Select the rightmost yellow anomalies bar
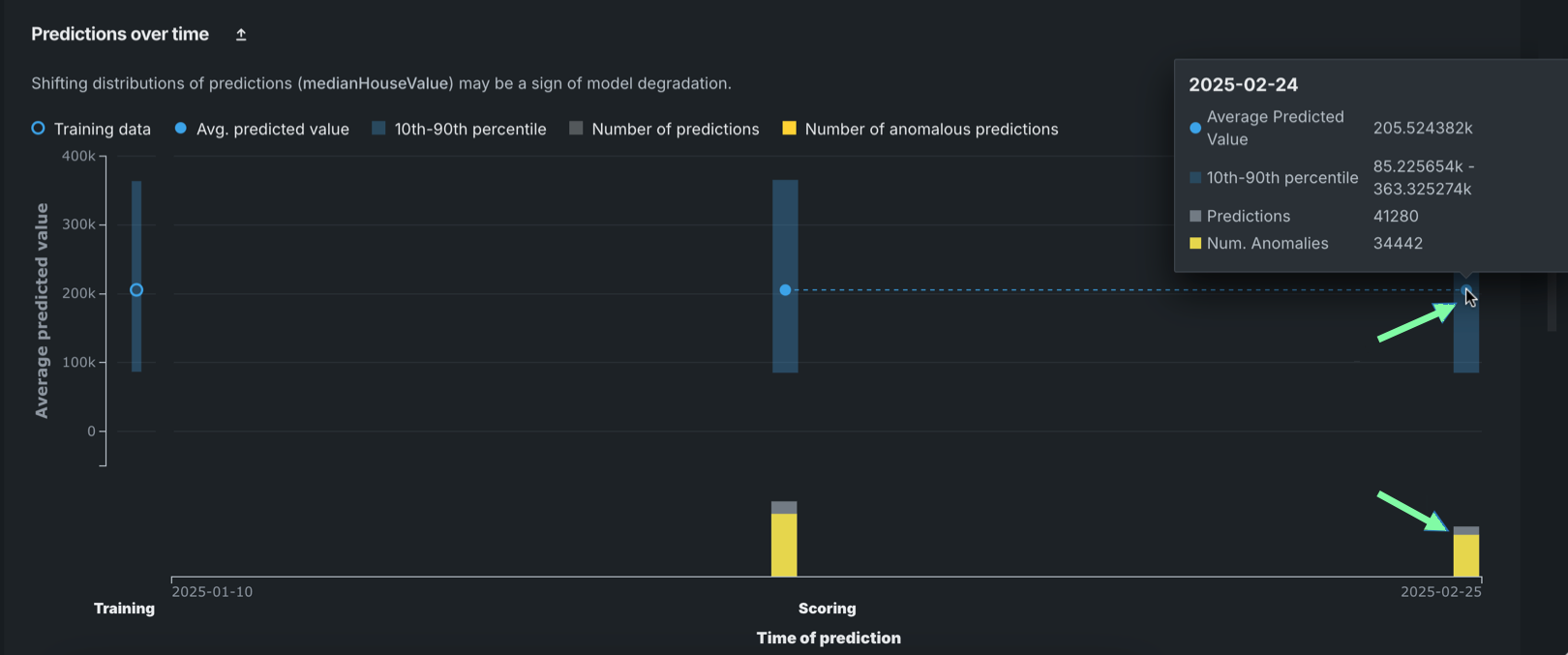Image resolution: width=1568 pixels, height=655 pixels. point(1466,555)
